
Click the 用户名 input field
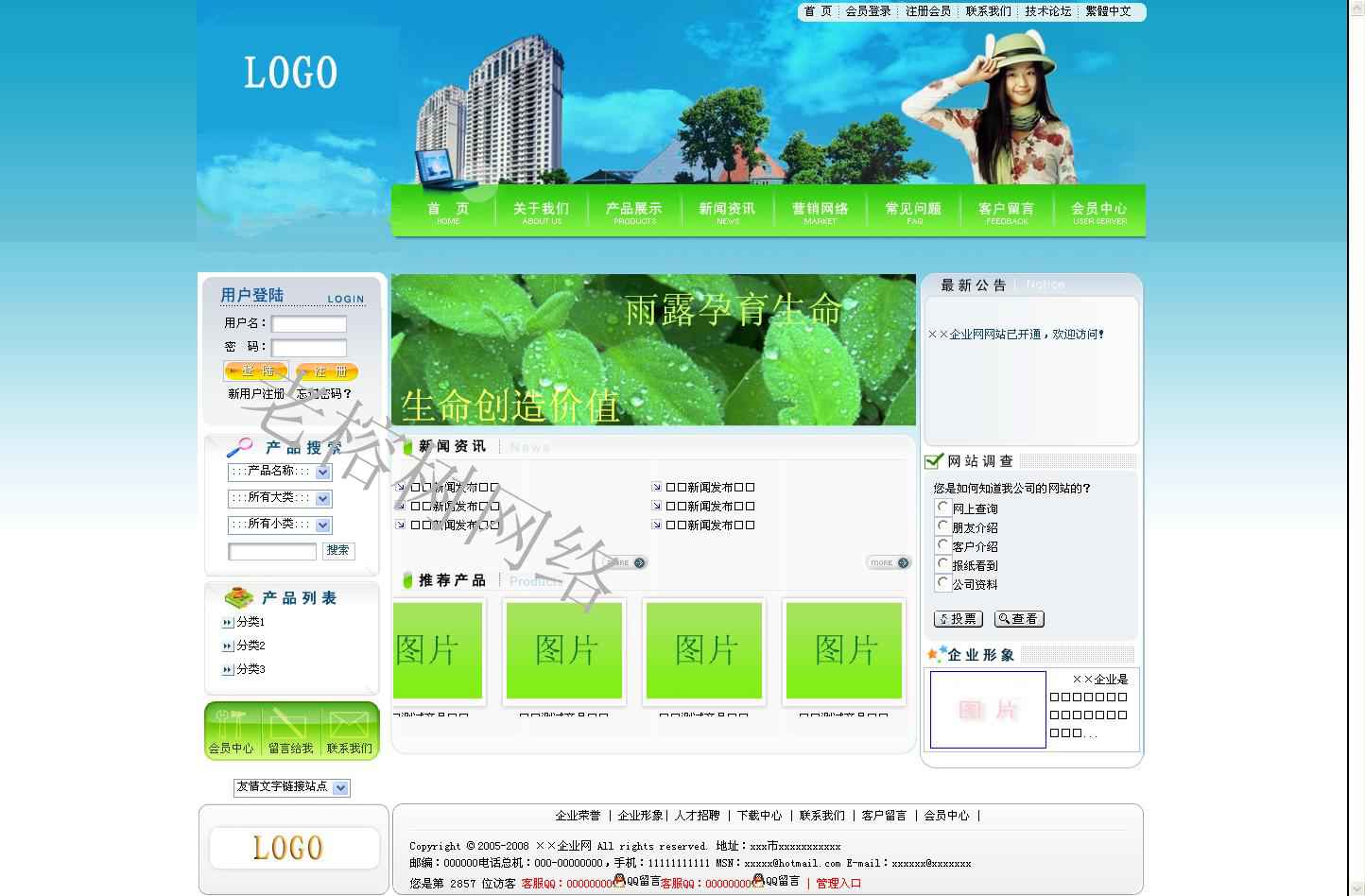[x=309, y=324]
